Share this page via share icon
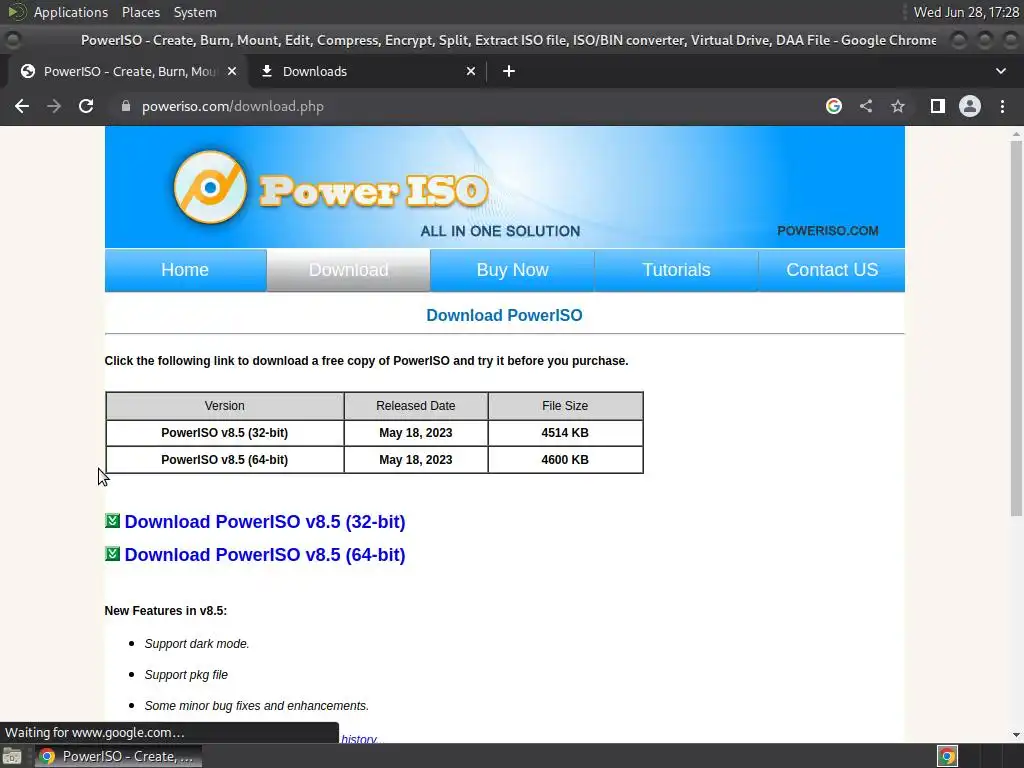This screenshot has width=1024, height=768. [x=866, y=106]
